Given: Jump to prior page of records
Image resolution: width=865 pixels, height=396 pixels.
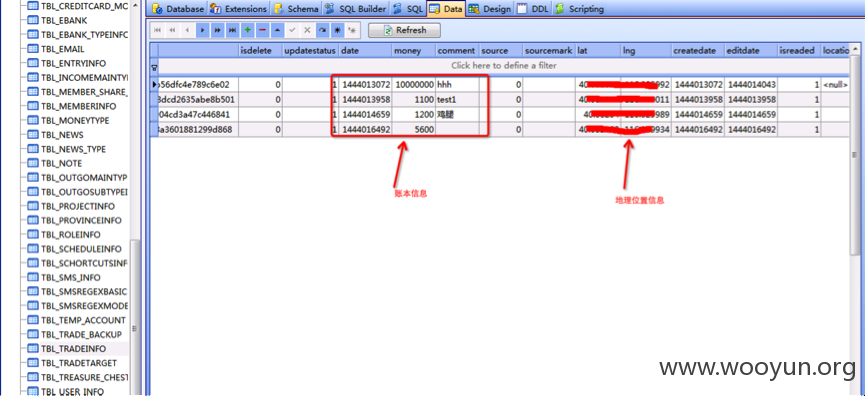Looking at the screenshot, I should click(x=173, y=30).
